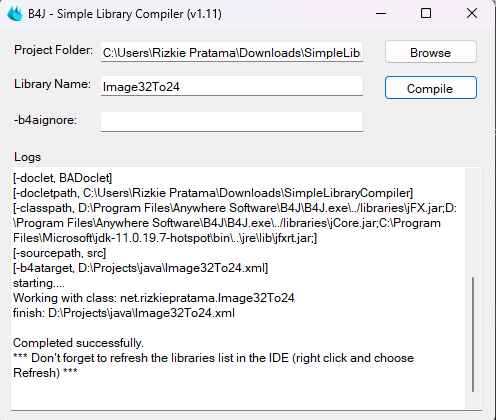Click the 'Completed successfully.' log line
The height and width of the screenshot is (420, 496).
(78, 343)
